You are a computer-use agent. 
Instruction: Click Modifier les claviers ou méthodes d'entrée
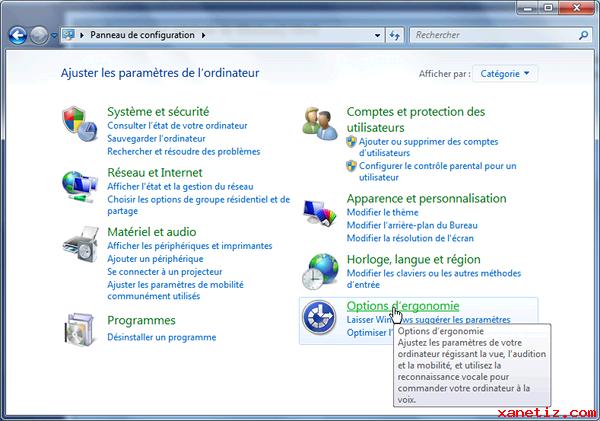coord(434,279)
